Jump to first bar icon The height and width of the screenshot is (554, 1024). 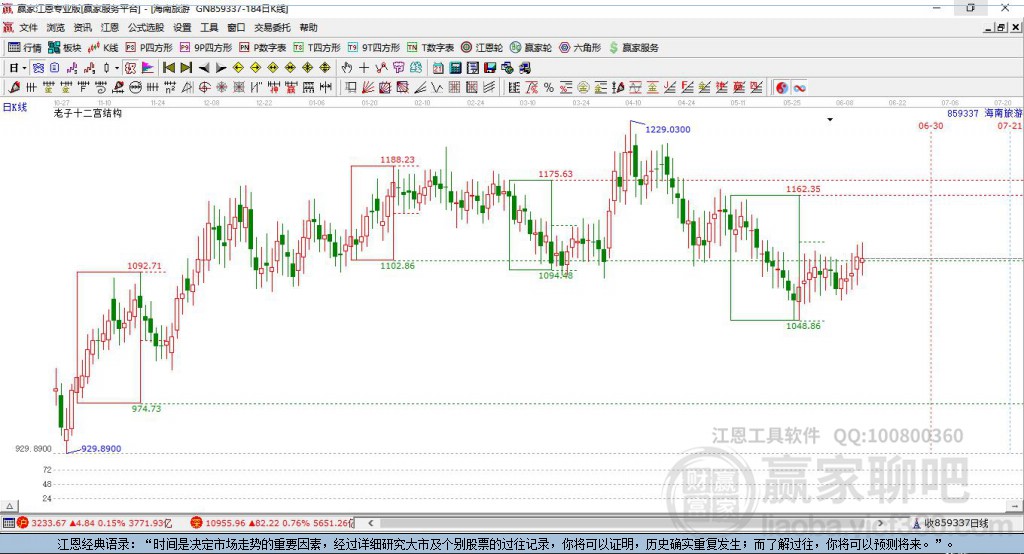168,68
